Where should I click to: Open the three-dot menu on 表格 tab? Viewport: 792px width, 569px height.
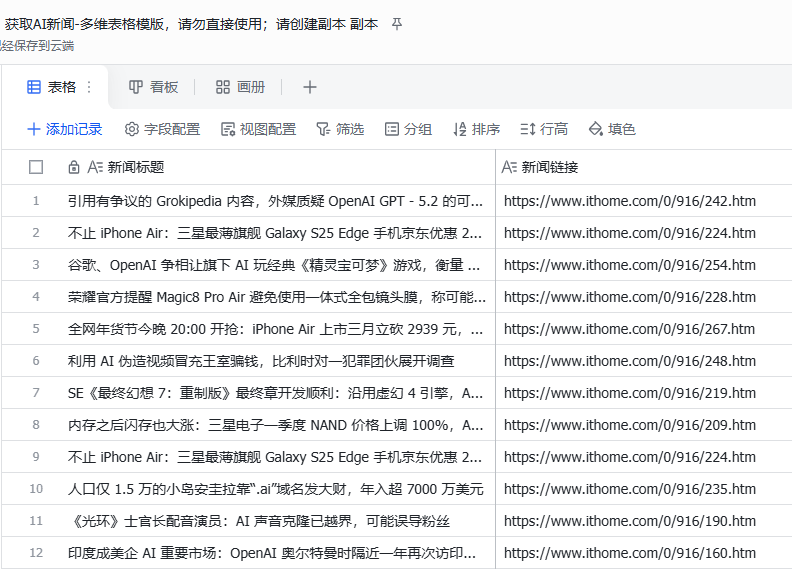pos(89,87)
